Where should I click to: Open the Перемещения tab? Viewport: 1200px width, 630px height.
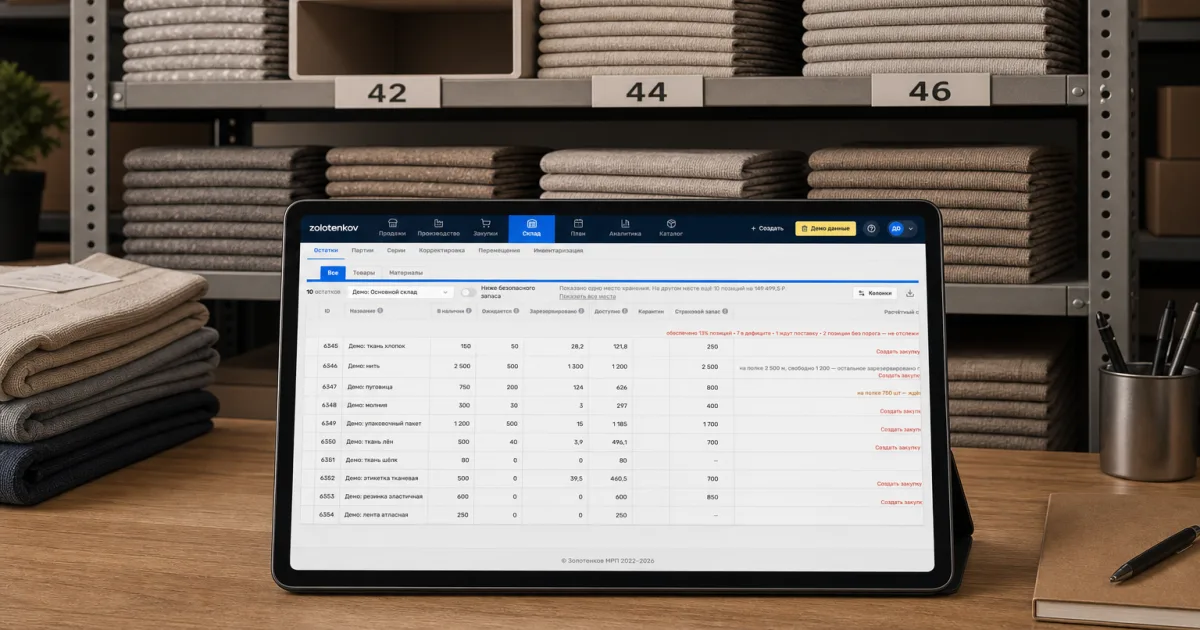coord(499,250)
